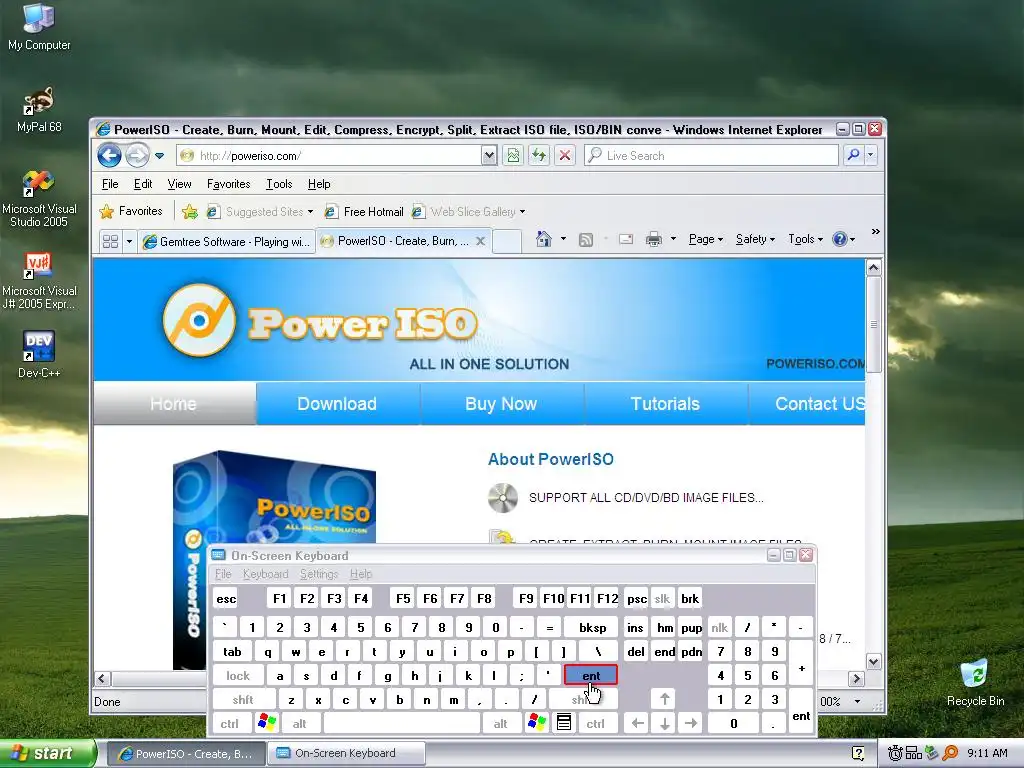The height and width of the screenshot is (768, 1024).
Task: Open the Help question mark icon in IE
Action: coord(840,239)
